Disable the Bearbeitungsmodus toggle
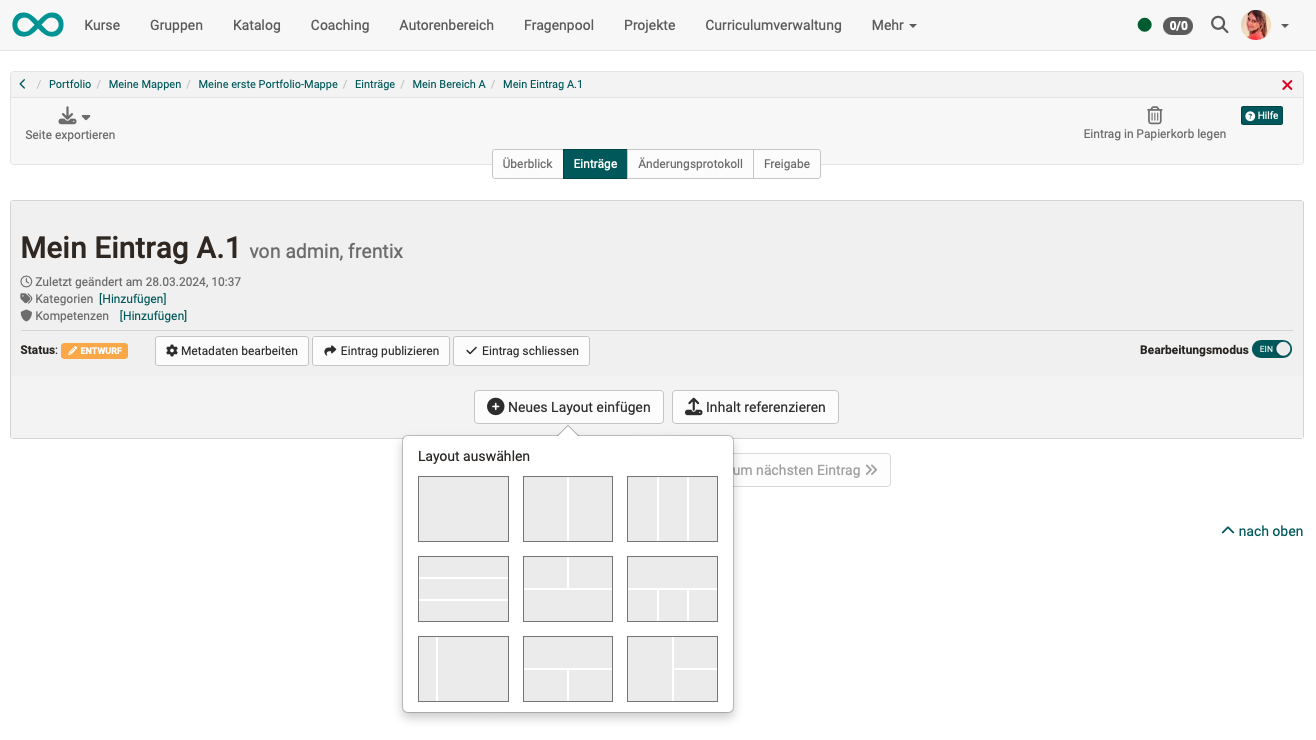The width and height of the screenshot is (1316, 740). [1271, 349]
